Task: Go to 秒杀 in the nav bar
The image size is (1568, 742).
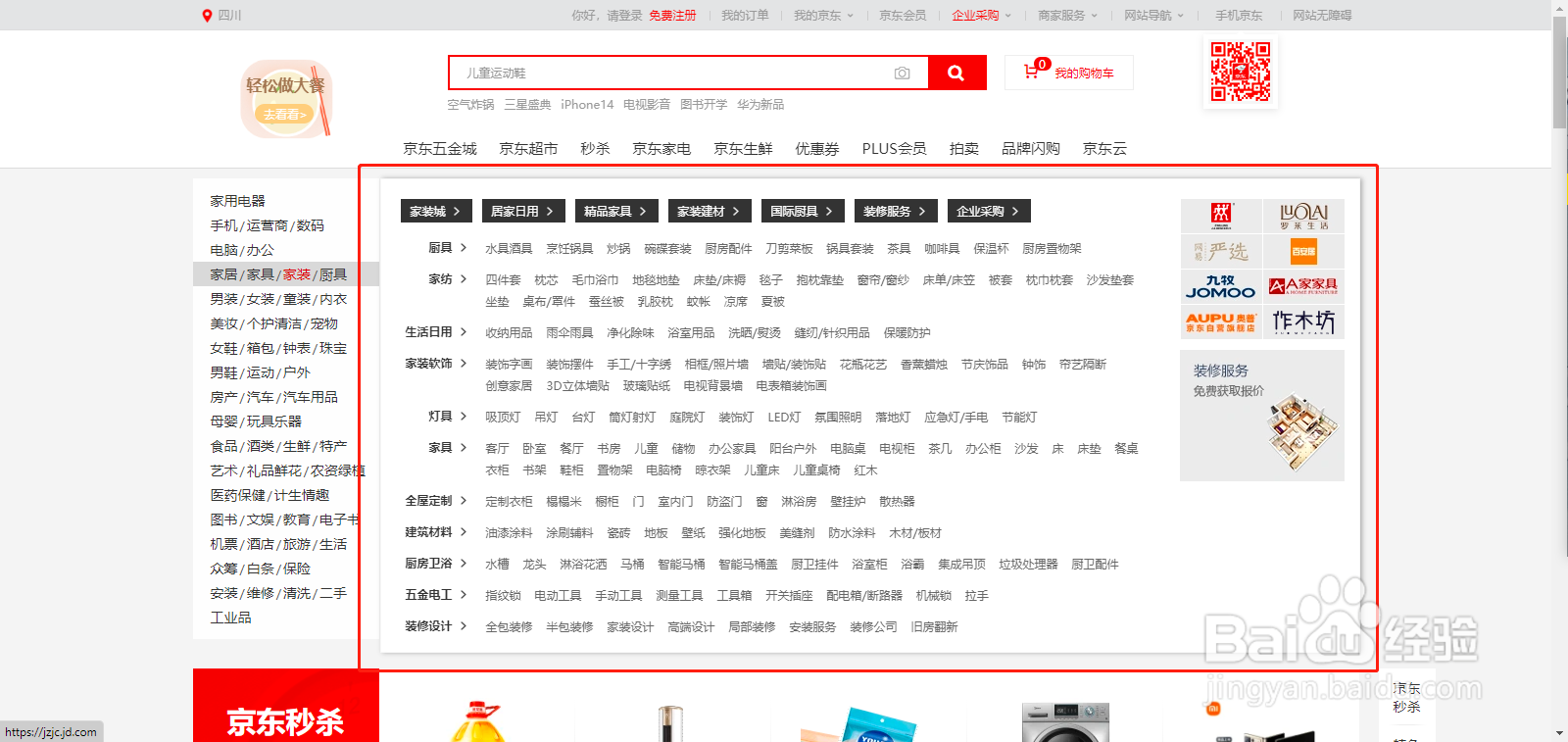Action: pyautogui.click(x=595, y=149)
